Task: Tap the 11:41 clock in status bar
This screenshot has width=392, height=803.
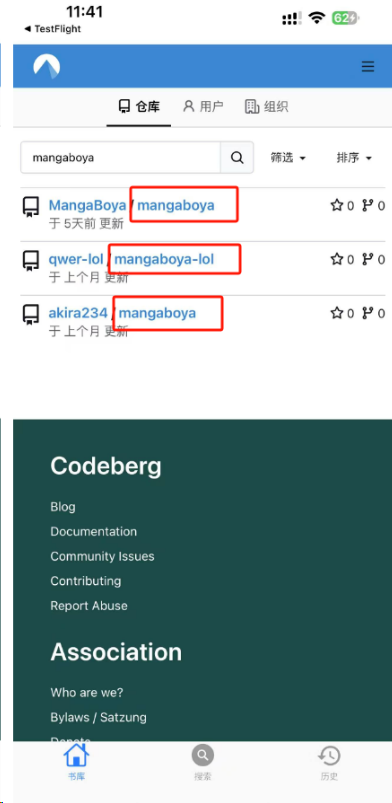Action: 85,11
